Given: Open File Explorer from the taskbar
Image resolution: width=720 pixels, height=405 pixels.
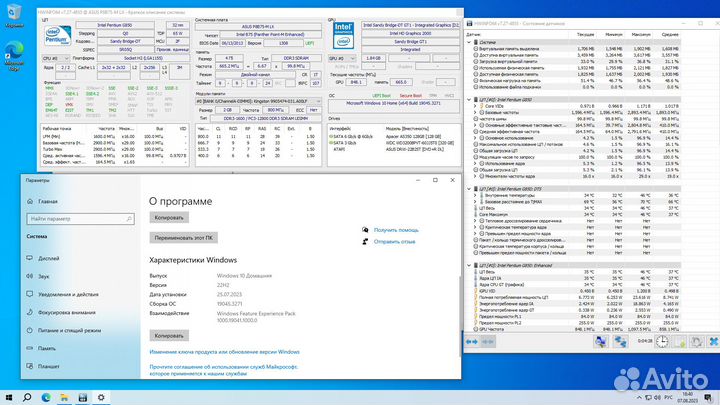Looking at the screenshot, I should (64, 397).
